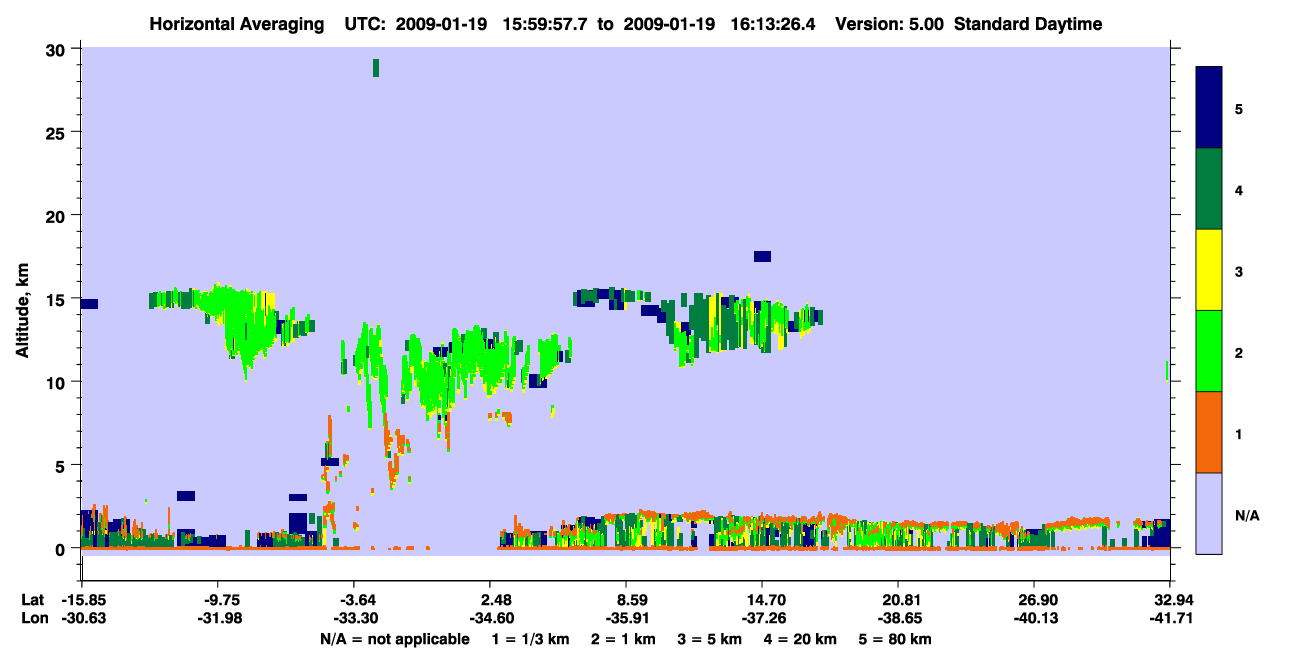
Task: Click longitude value -35.91
Action: coord(626,618)
